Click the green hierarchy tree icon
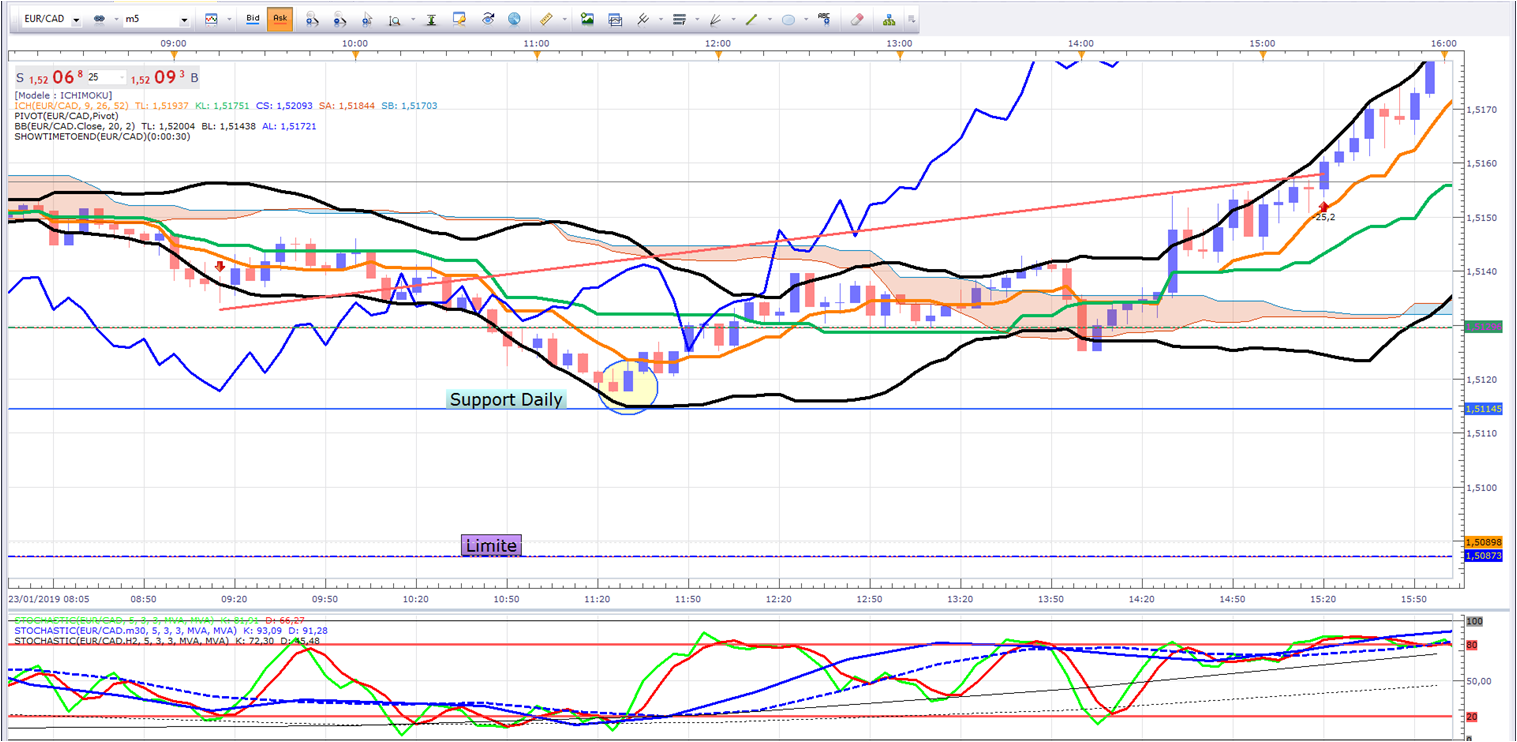Screen dimensions: 1517x742 [888, 19]
